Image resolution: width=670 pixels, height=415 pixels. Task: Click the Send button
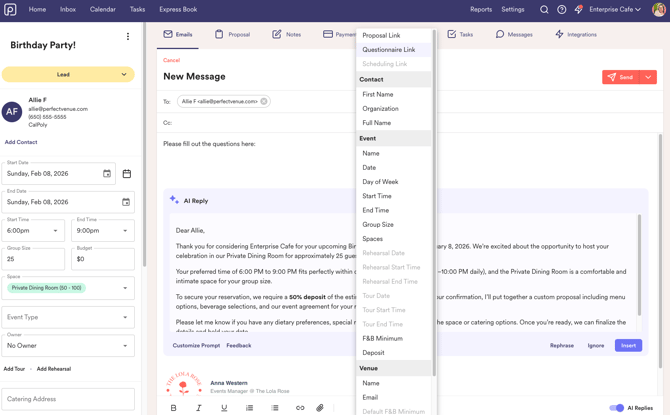pos(621,77)
